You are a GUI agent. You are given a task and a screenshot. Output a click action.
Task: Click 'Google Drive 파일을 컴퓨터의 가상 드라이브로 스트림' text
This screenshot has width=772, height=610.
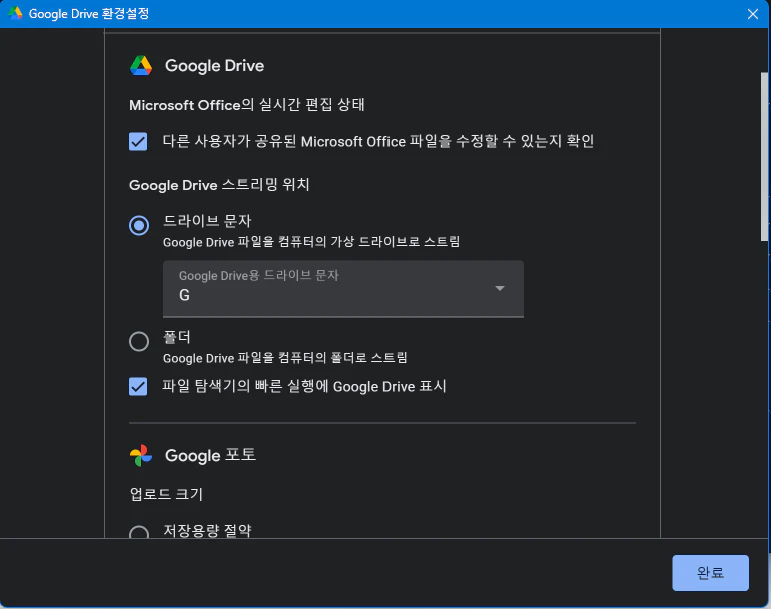(312, 242)
